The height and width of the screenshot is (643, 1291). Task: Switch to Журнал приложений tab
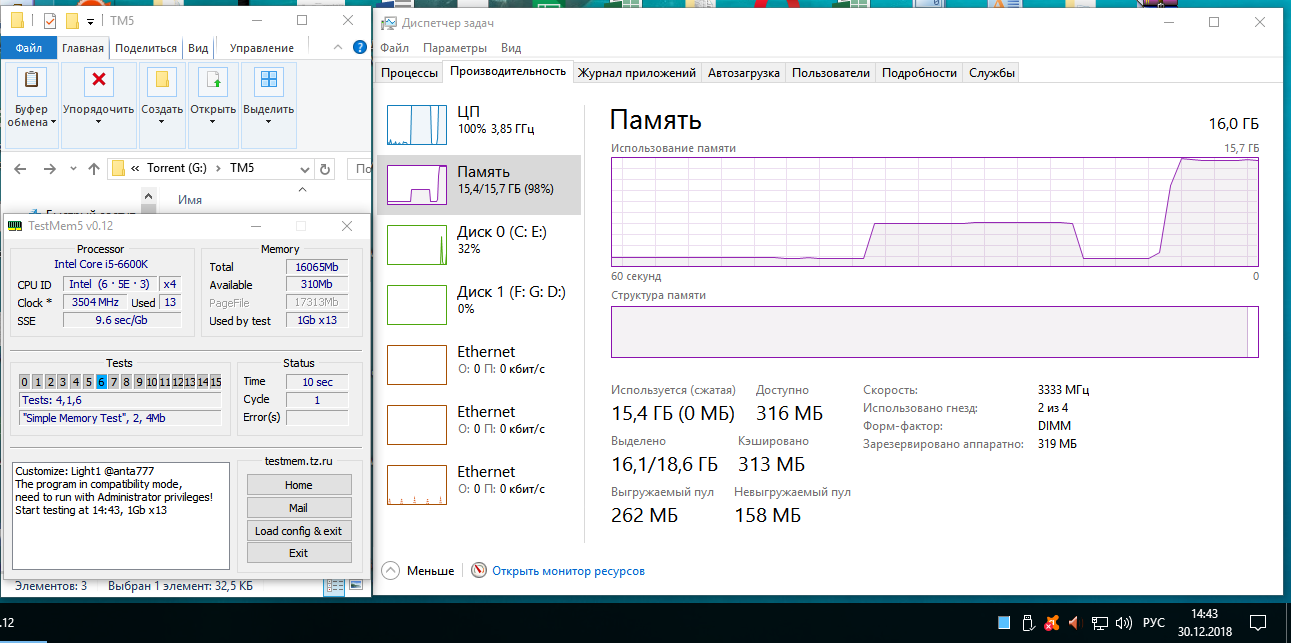[637, 72]
